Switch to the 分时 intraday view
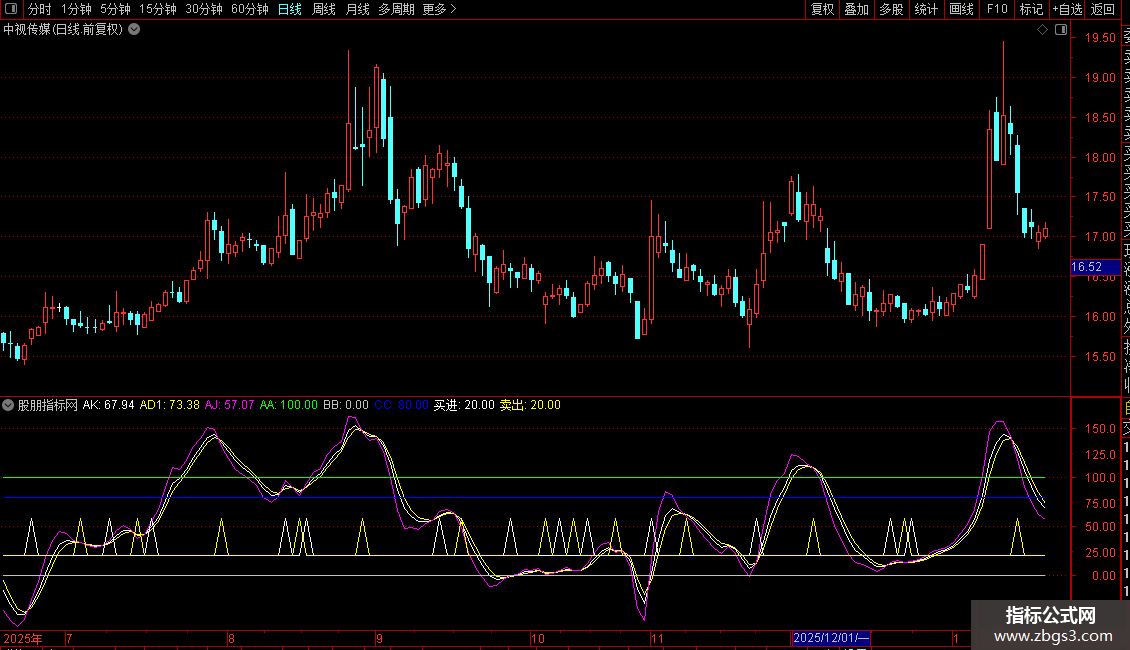The width and height of the screenshot is (1130, 650). (40, 9)
